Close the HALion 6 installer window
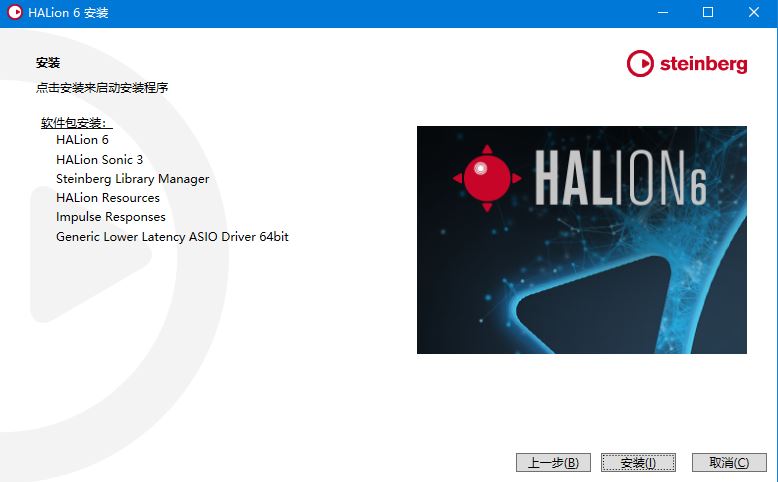Screen dimensions: 778x482 (754, 12)
